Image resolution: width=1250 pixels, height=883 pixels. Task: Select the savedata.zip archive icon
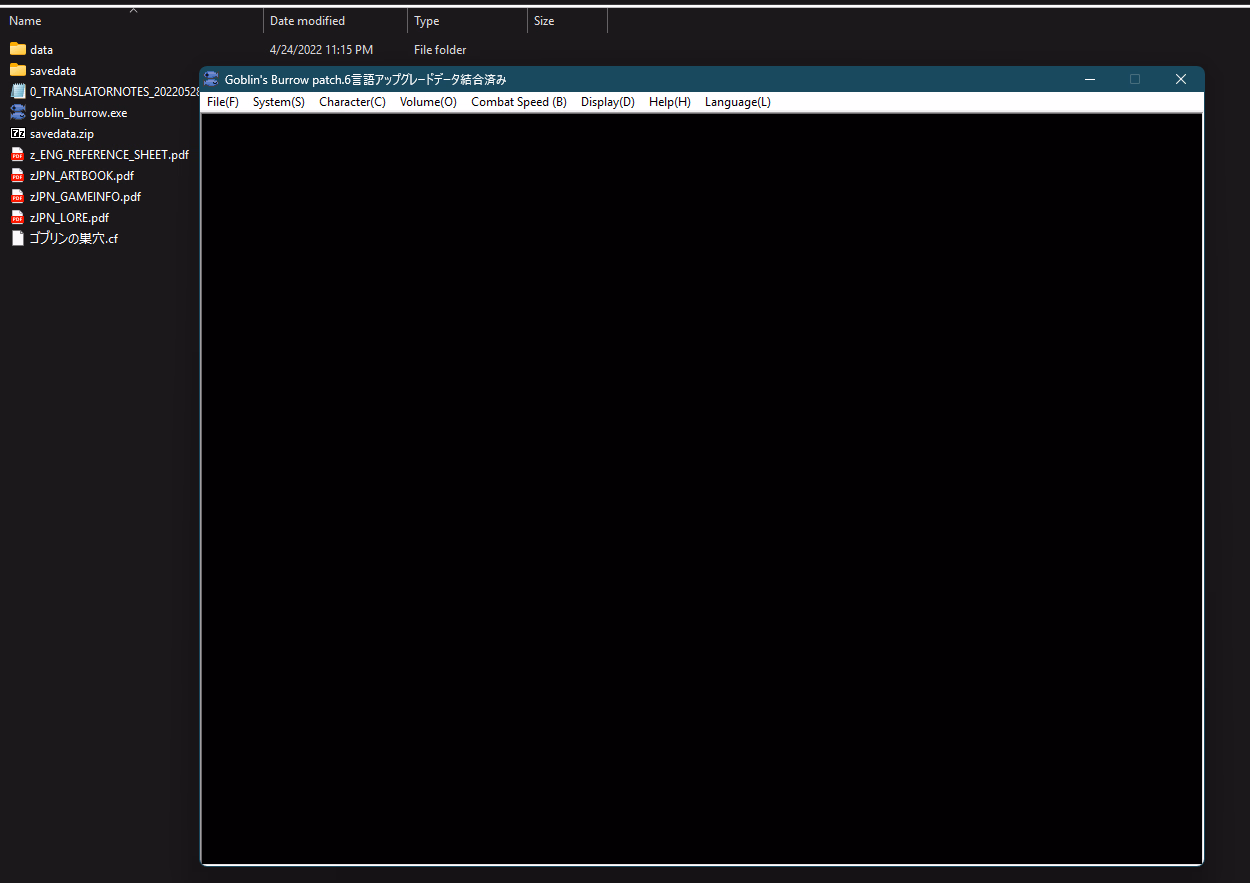click(x=17, y=133)
